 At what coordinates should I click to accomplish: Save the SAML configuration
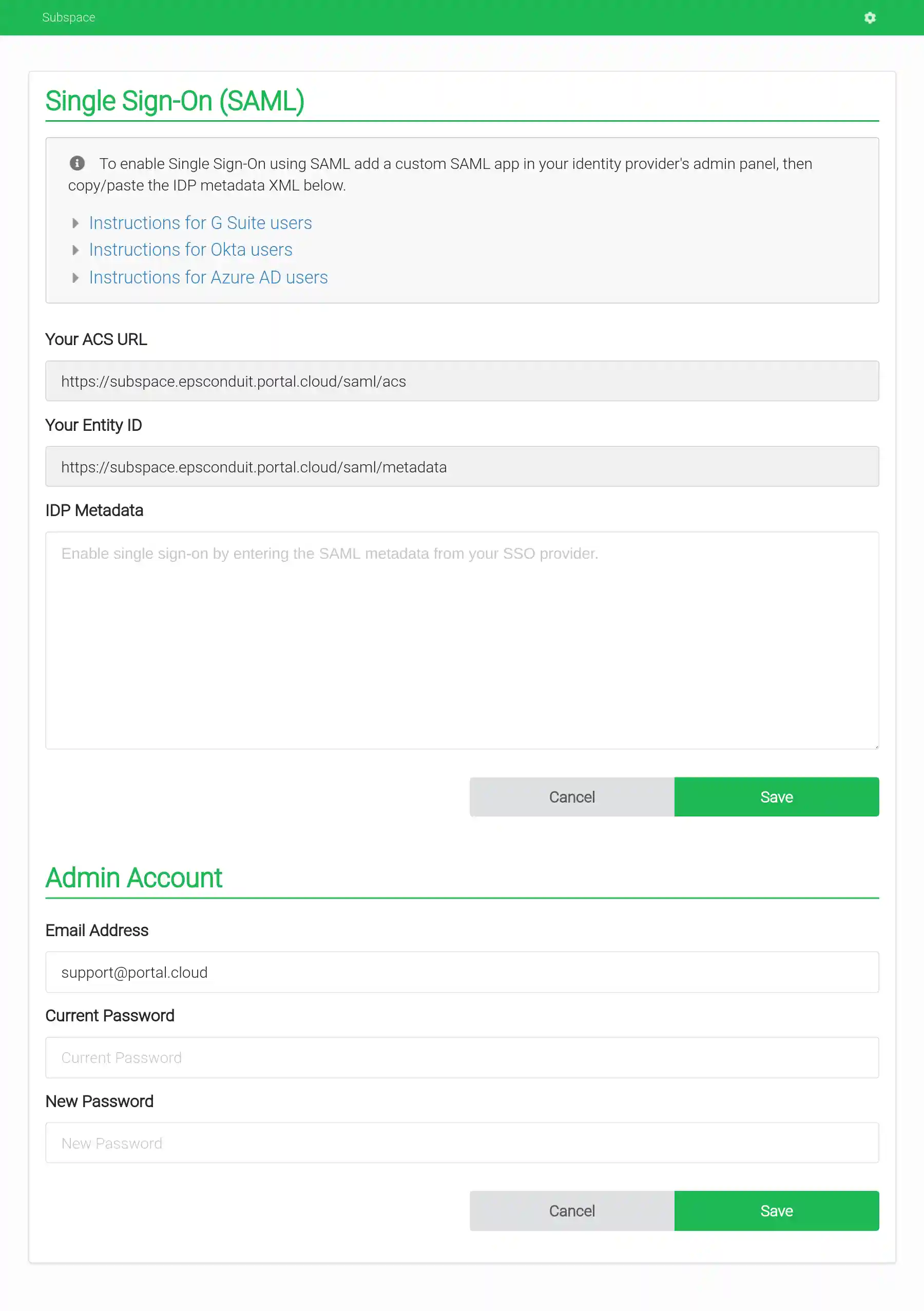pyautogui.click(x=776, y=796)
